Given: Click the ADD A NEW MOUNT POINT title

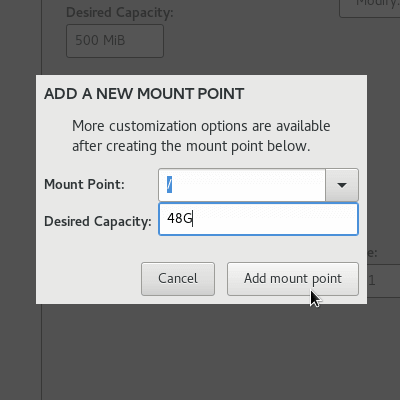Looking at the screenshot, I should (144, 94).
